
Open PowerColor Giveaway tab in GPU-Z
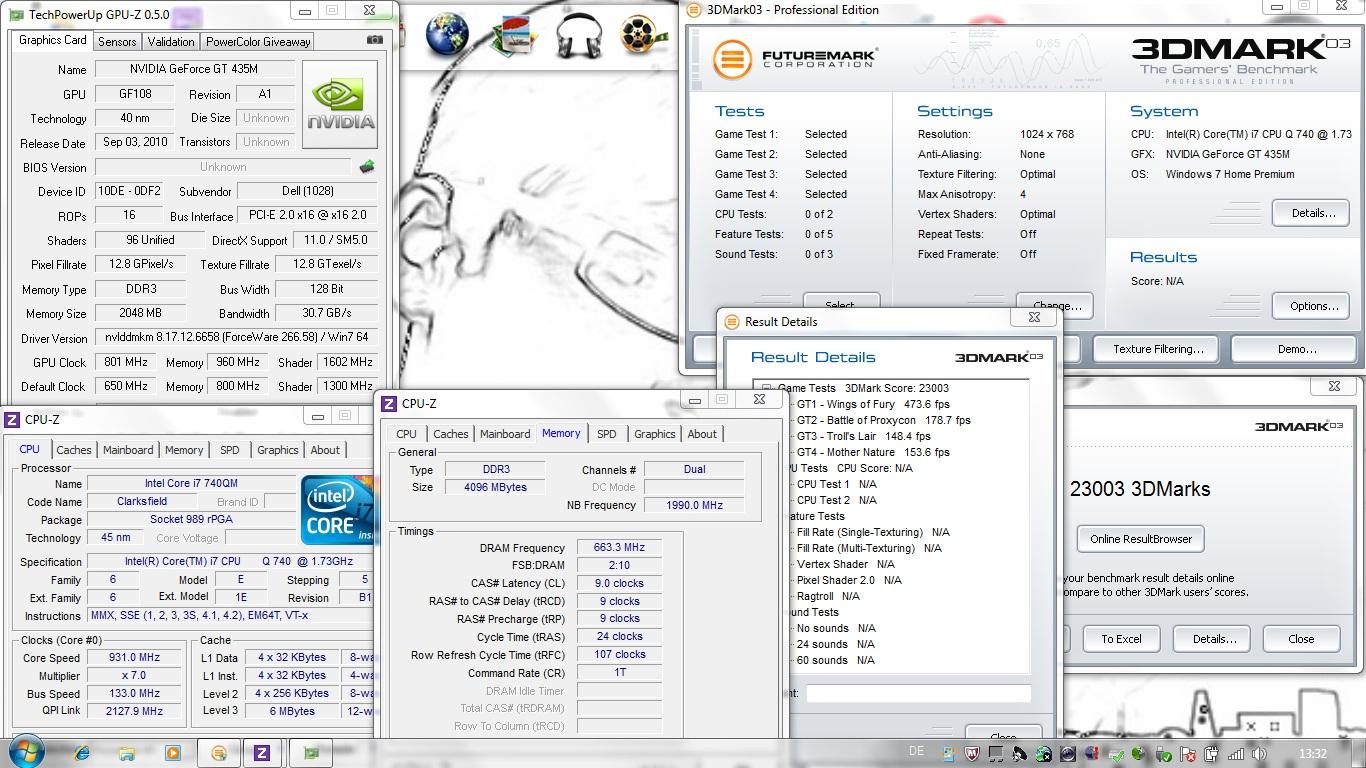[x=258, y=41]
